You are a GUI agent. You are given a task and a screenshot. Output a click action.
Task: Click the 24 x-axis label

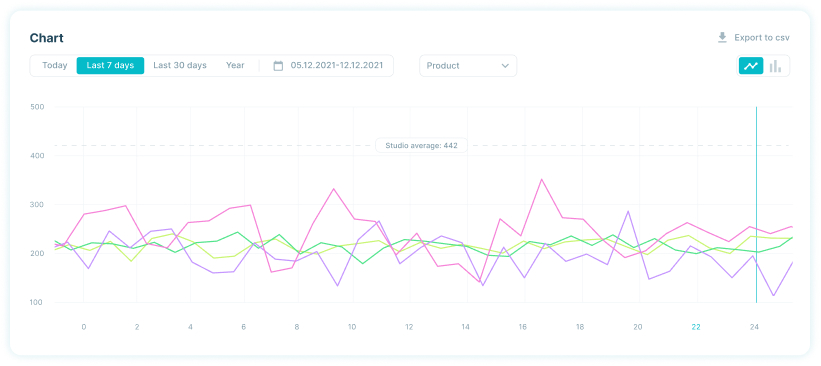point(754,327)
